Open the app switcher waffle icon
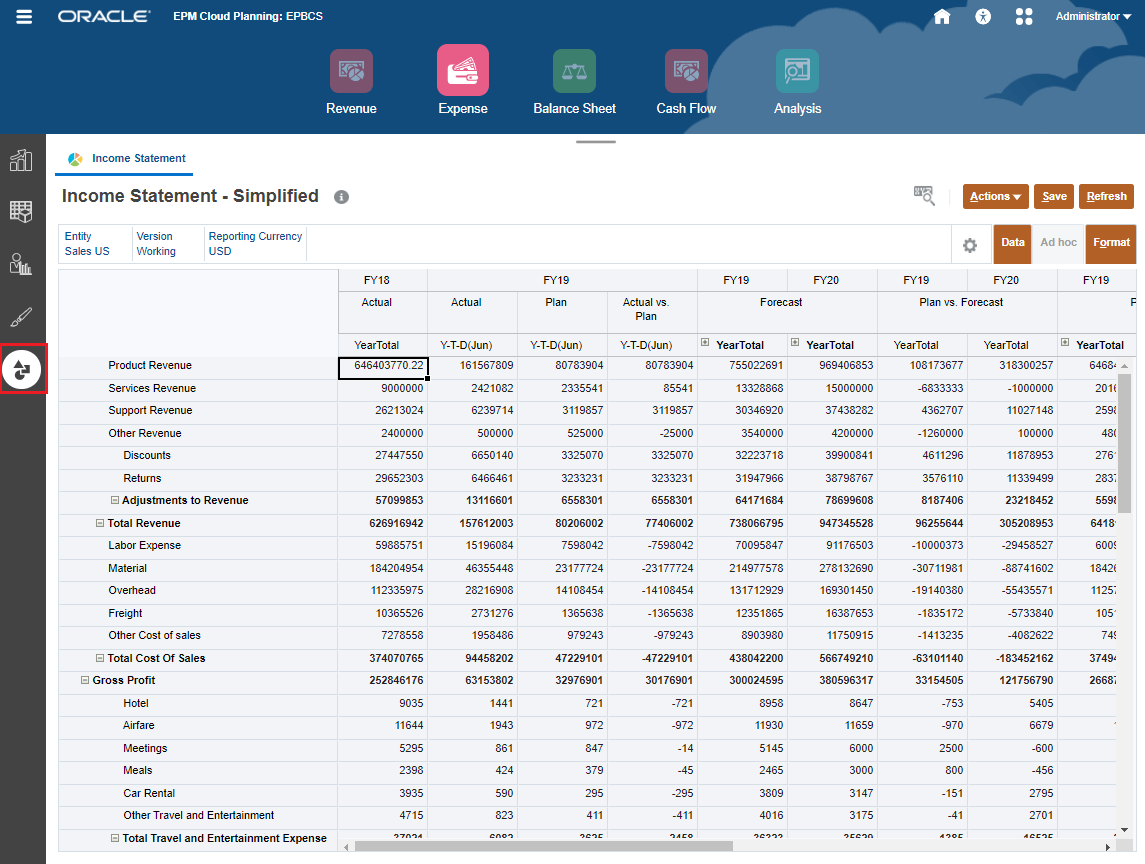This screenshot has height=864, width=1145. [1023, 16]
